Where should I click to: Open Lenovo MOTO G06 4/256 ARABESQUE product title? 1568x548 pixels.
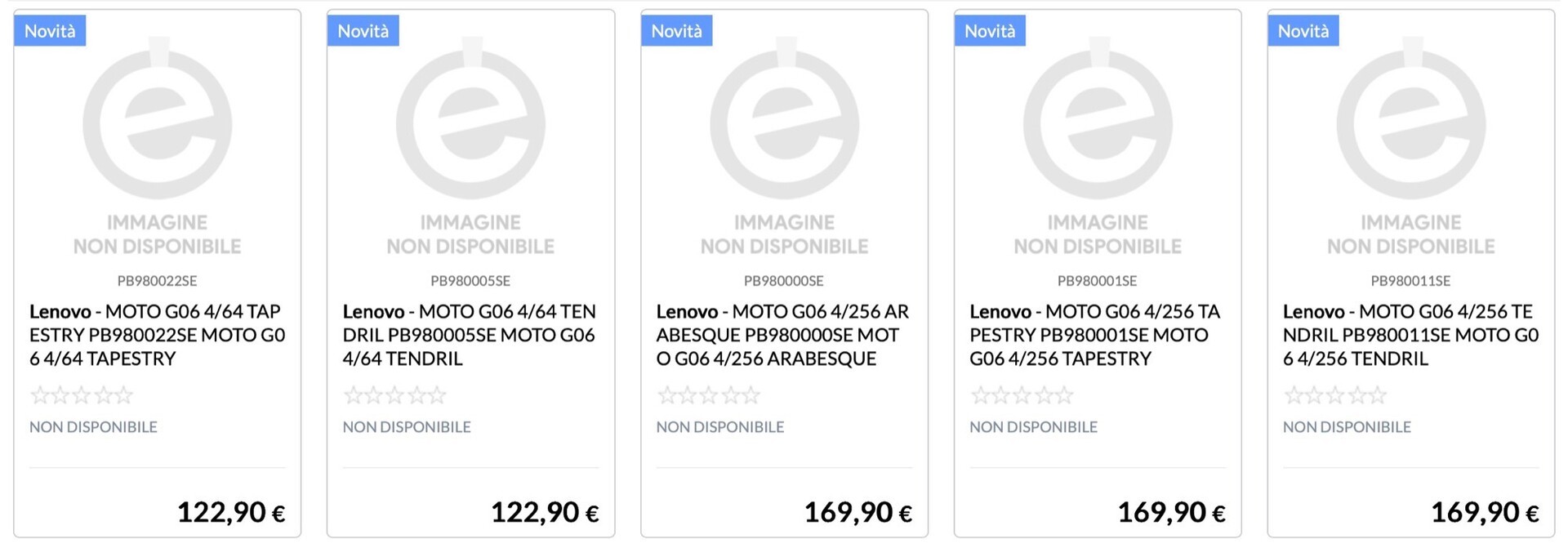pos(783,335)
